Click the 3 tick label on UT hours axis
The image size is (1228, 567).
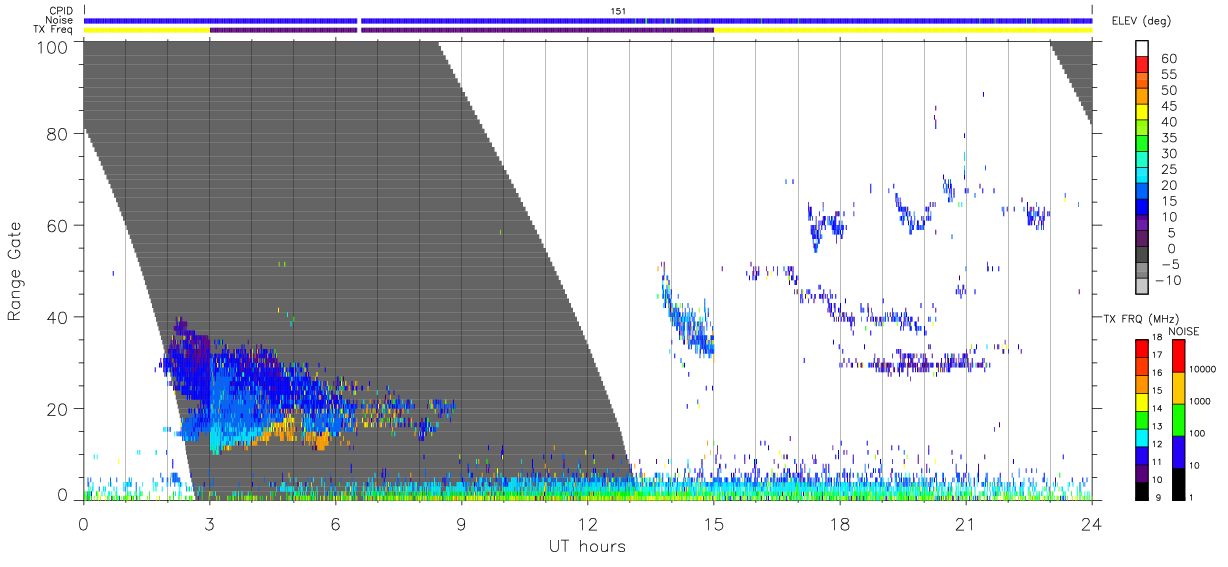click(209, 522)
